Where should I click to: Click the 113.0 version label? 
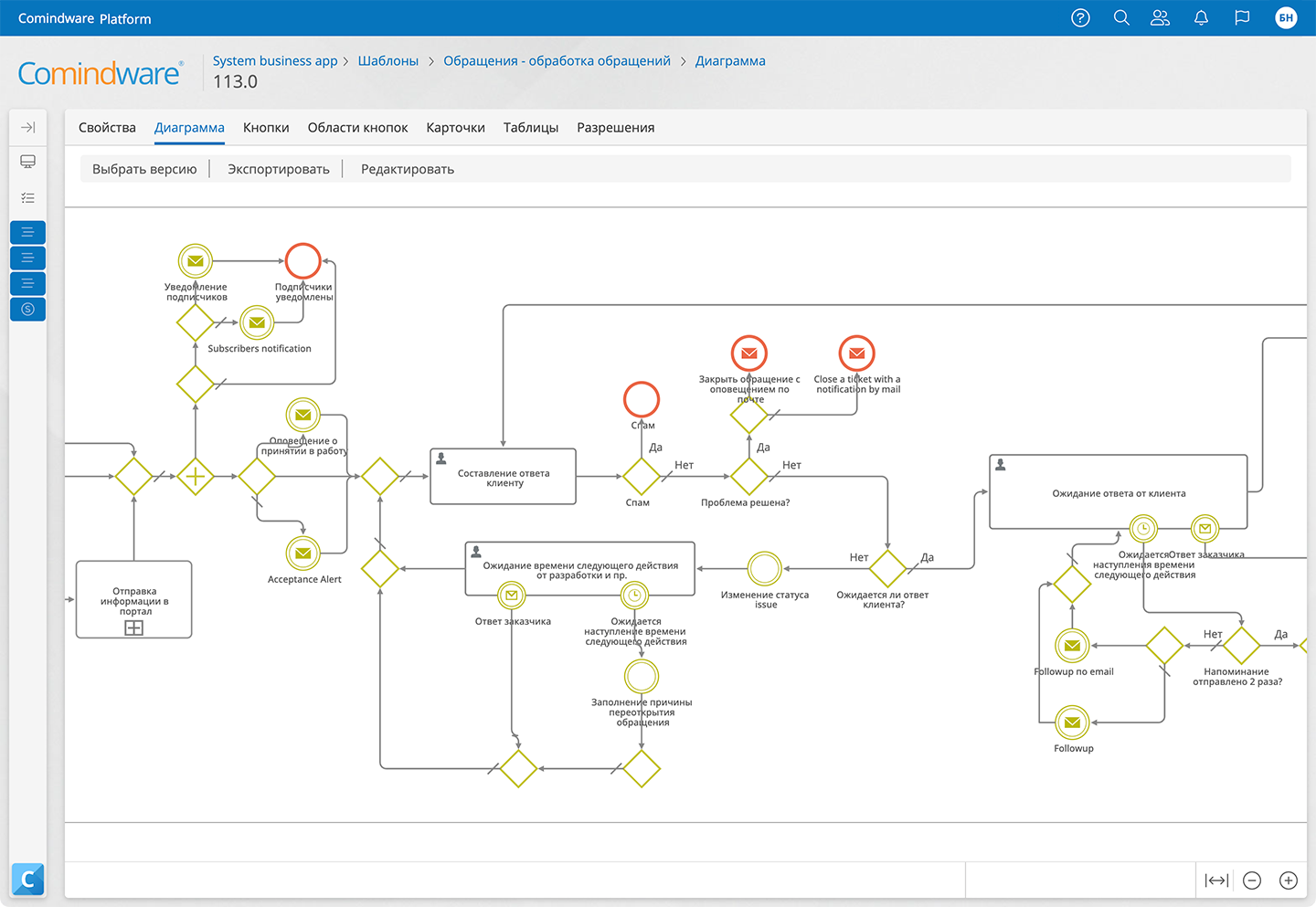coord(236,81)
